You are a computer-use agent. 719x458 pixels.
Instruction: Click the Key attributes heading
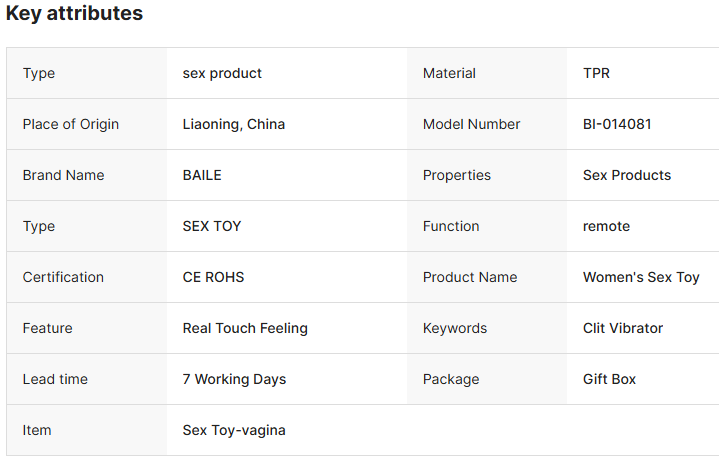74,14
